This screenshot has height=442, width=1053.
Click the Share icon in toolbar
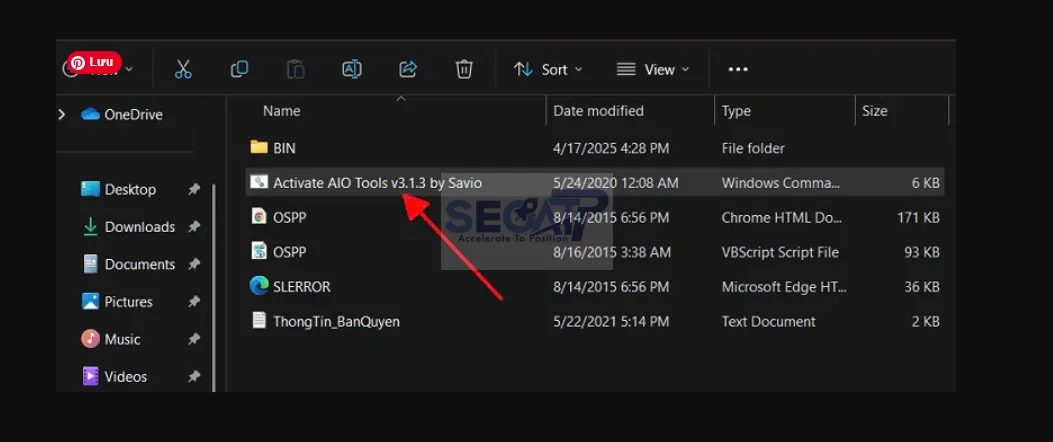[x=408, y=69]
